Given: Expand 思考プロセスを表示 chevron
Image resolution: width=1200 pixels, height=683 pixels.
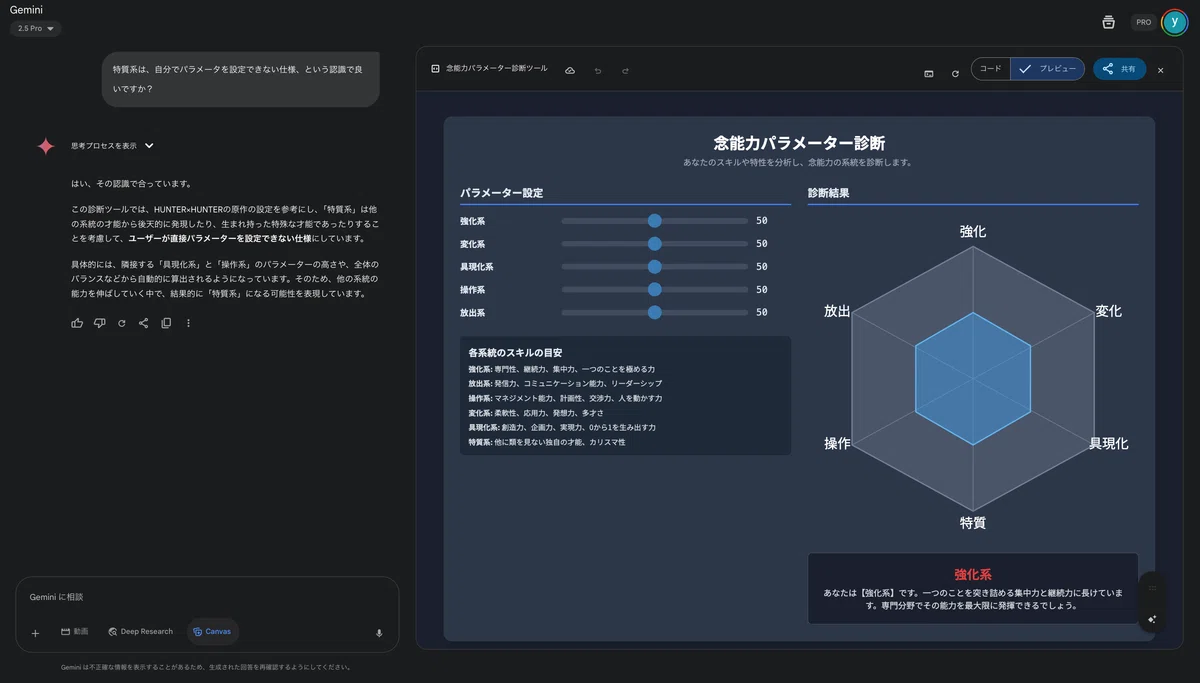Looking at the screenshot, I should click(x=149, y=146).
